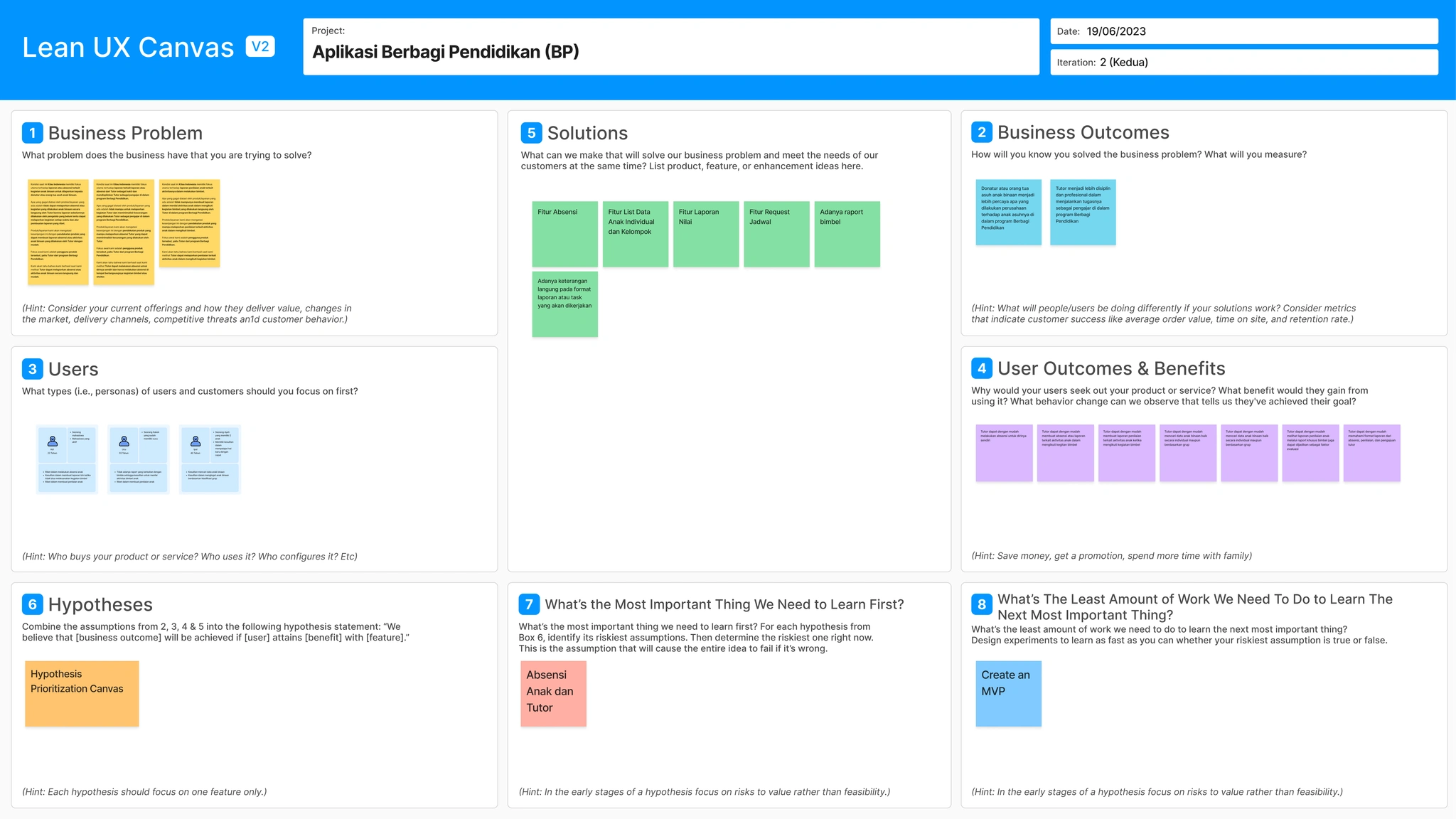Select the Create an MVP blue note

[x=1008, y=694]
